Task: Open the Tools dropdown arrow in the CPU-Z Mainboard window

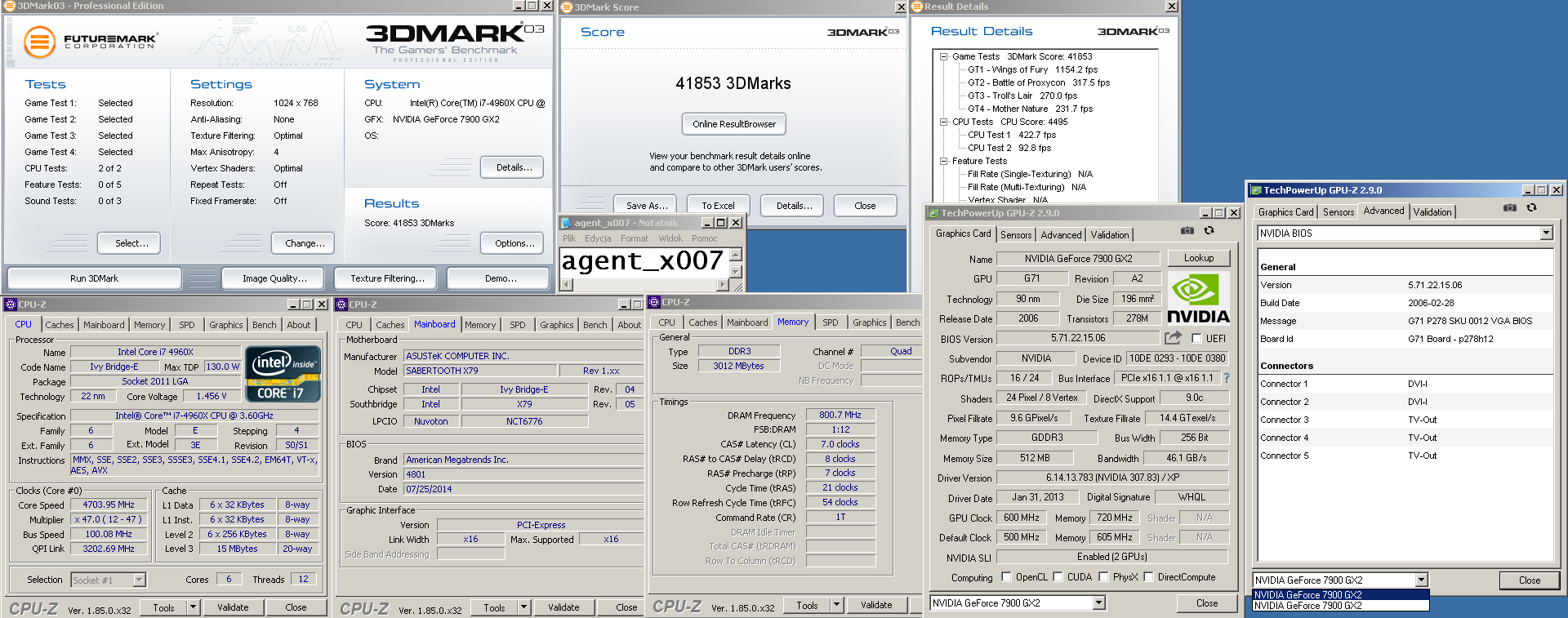Action: pos(524,607)
